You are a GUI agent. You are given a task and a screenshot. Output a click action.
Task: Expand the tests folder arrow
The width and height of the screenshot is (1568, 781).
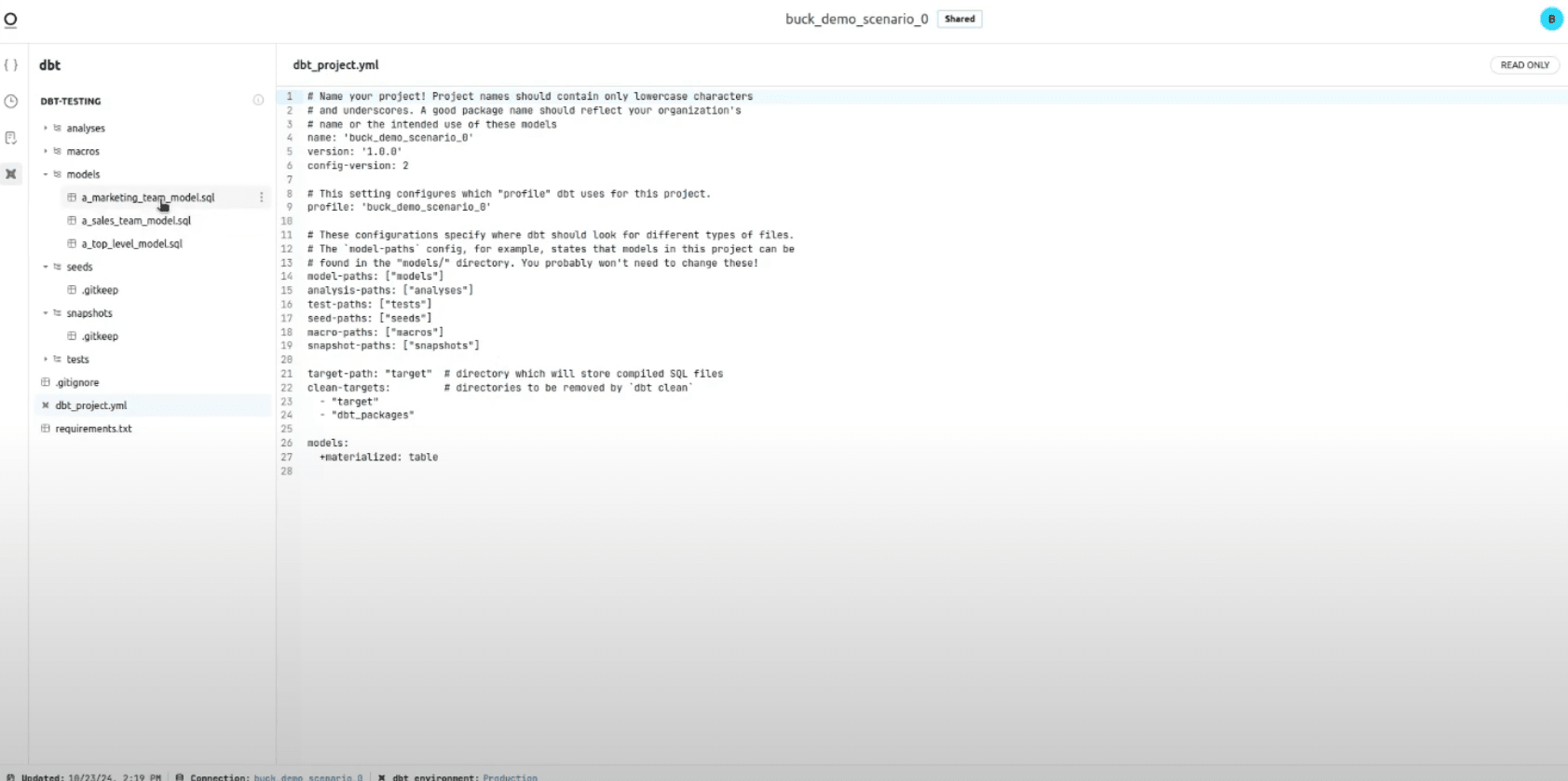(x=46, y=359)
